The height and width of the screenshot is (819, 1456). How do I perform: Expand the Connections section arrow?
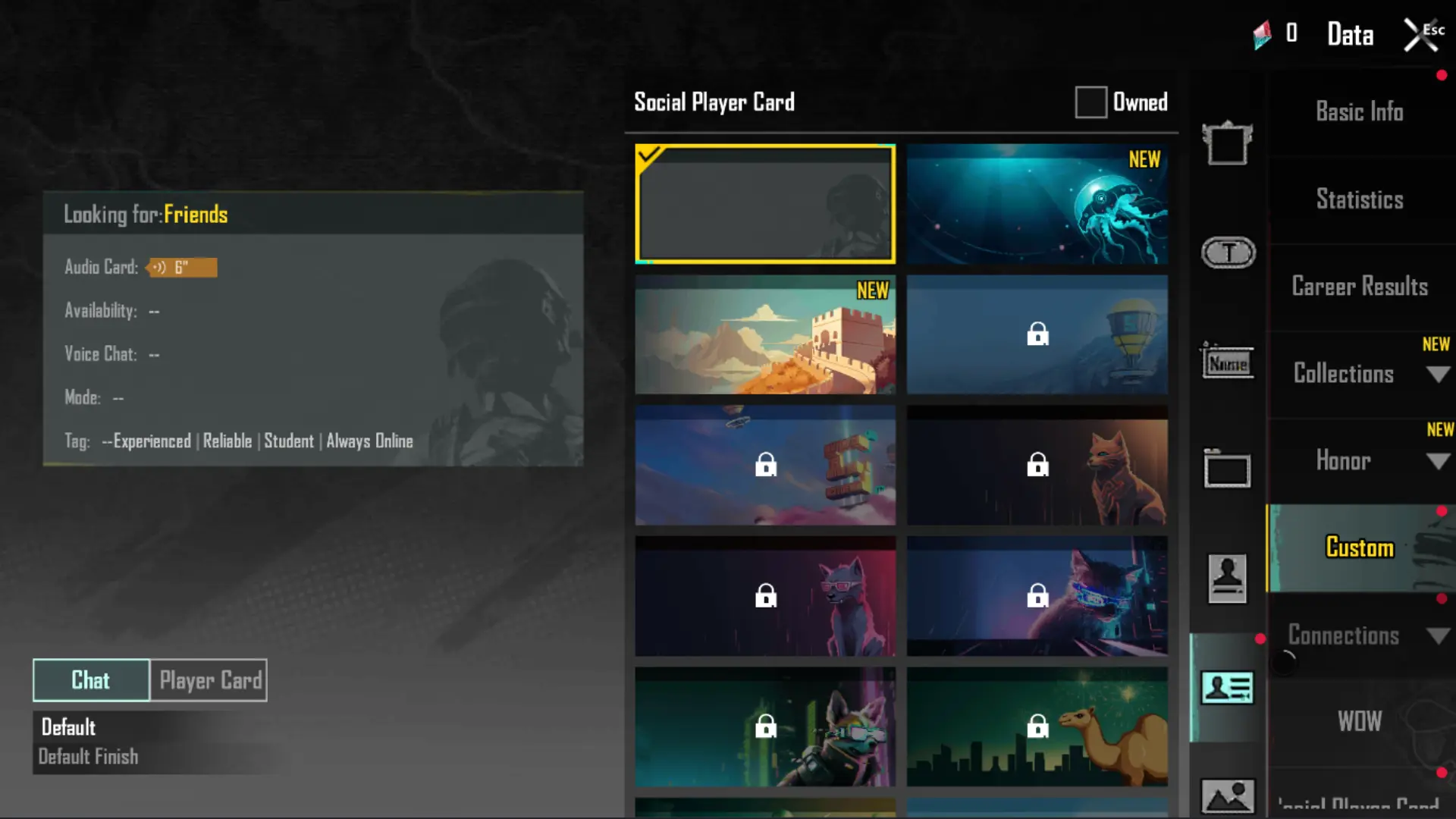(1438, 635)
